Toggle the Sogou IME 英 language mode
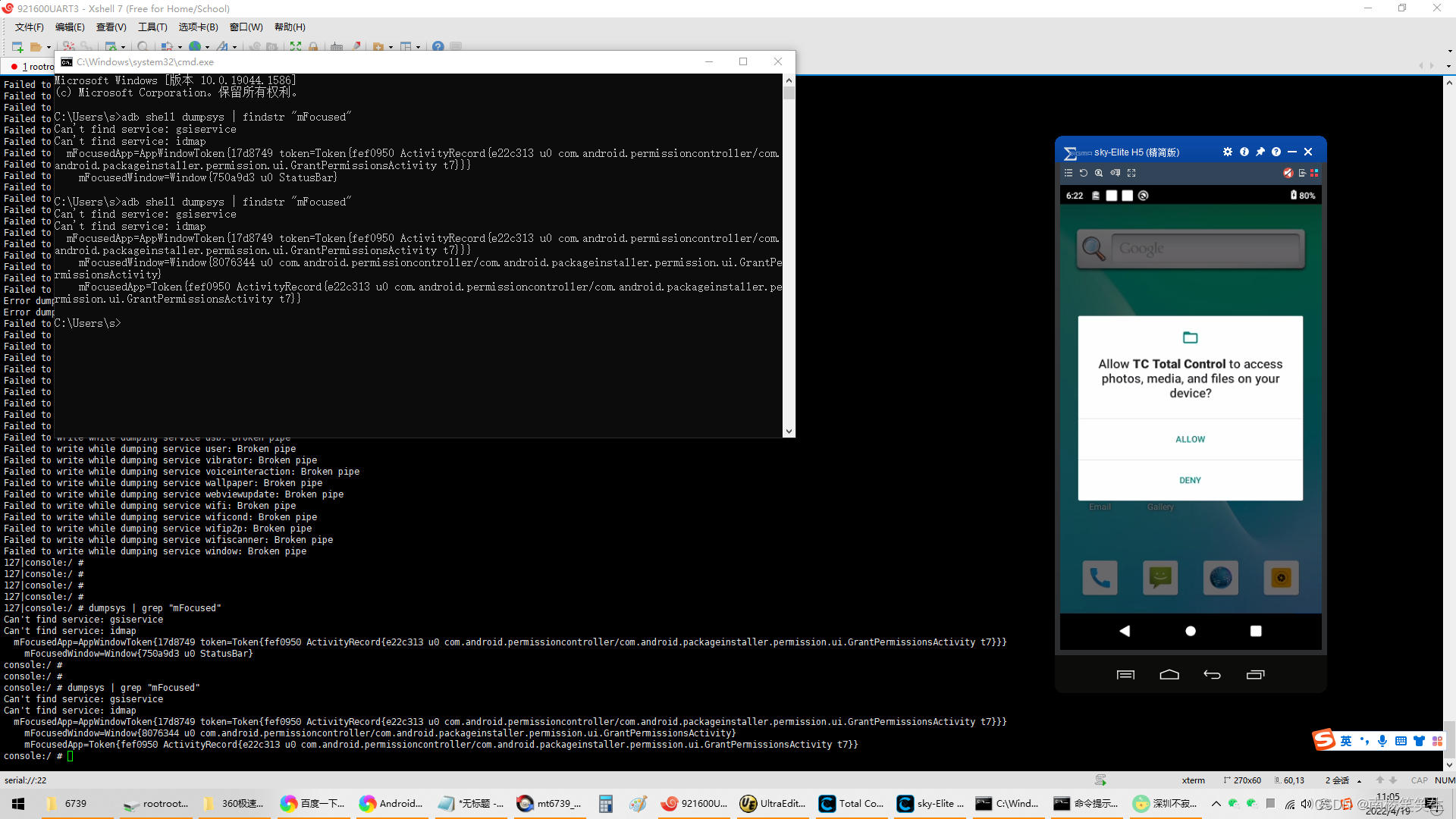1456x819 pixels. pyautogui.click(x=1346, y=741)
